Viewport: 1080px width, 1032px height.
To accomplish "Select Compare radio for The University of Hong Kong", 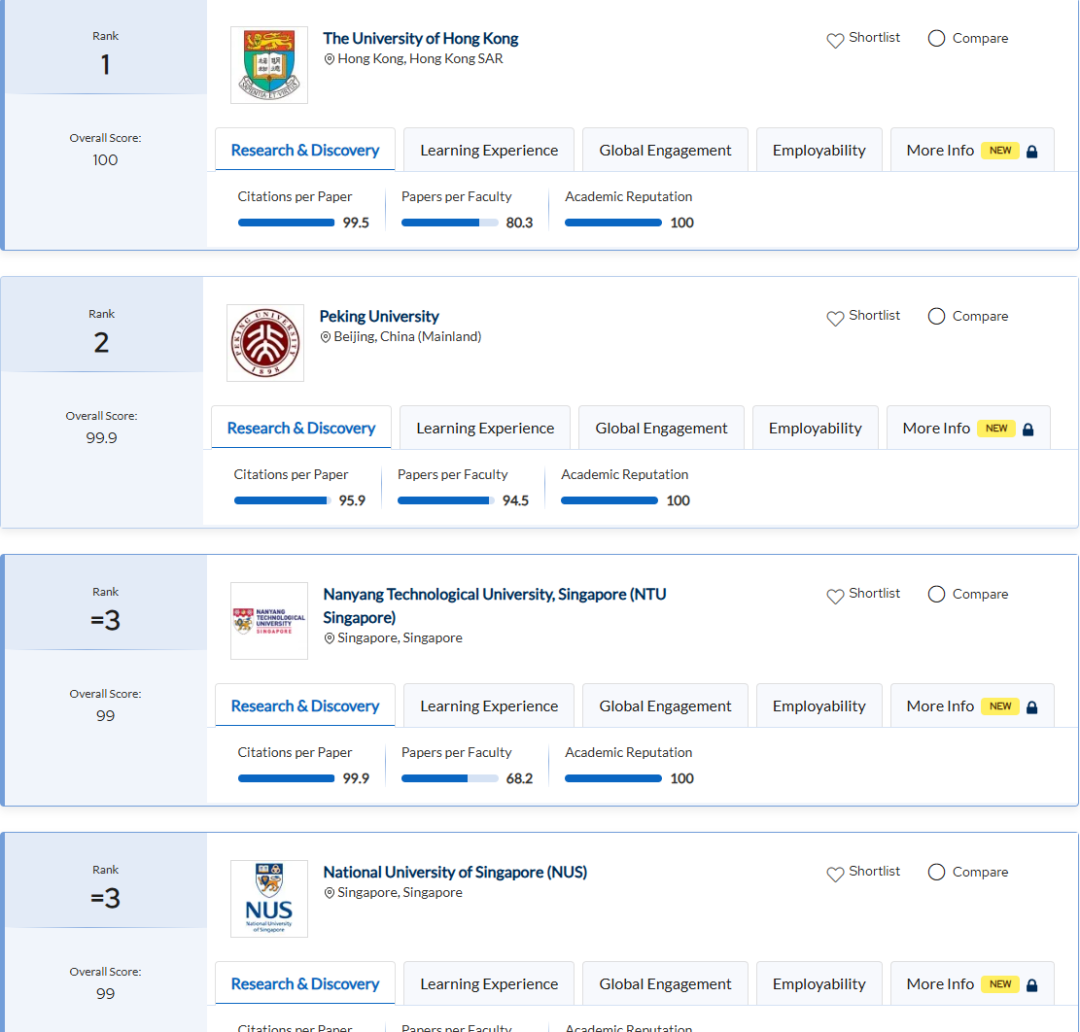I will (936, 39).
